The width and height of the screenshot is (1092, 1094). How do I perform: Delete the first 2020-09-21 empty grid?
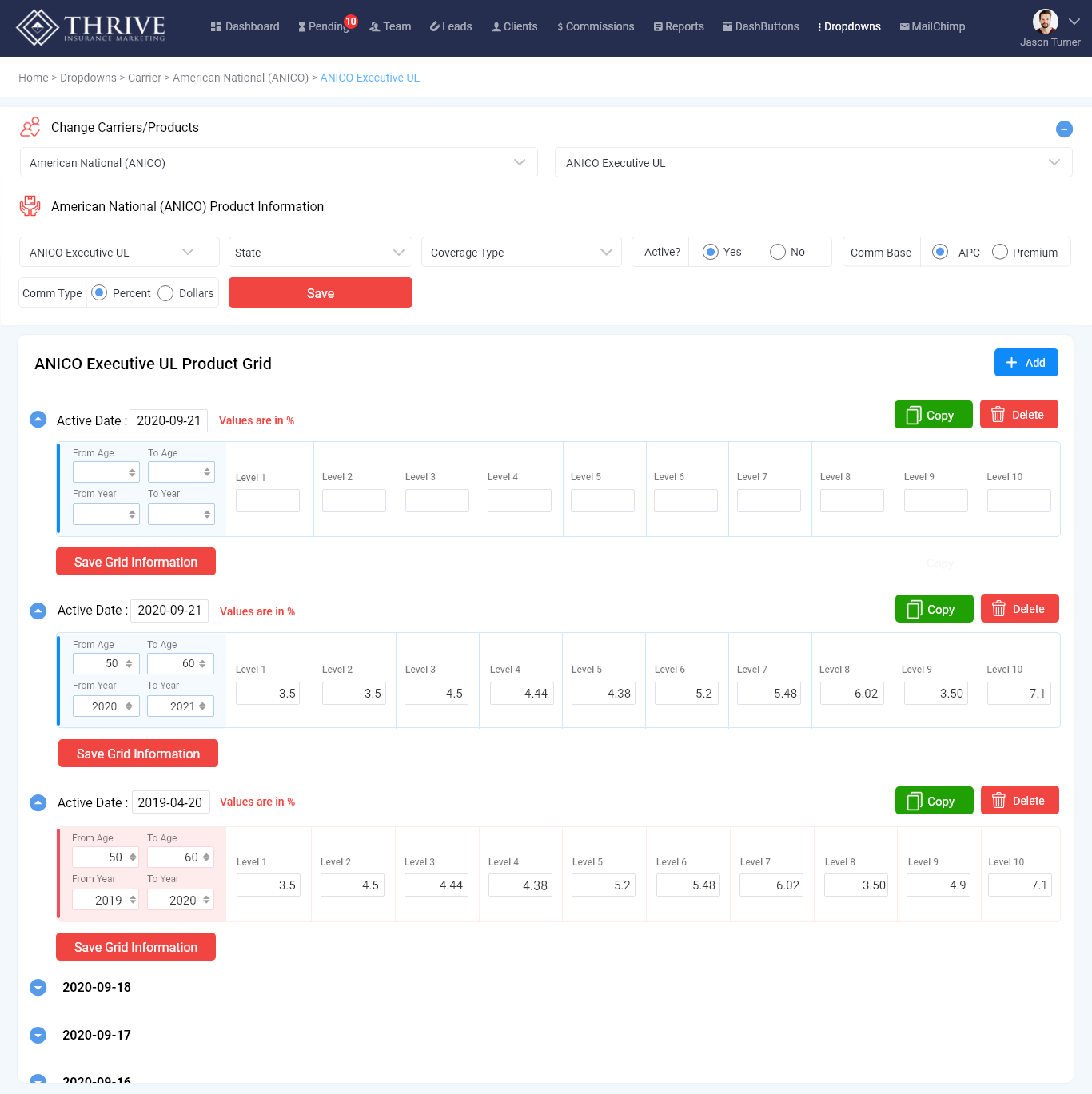pyautogui.click(x=1018, y=414)
